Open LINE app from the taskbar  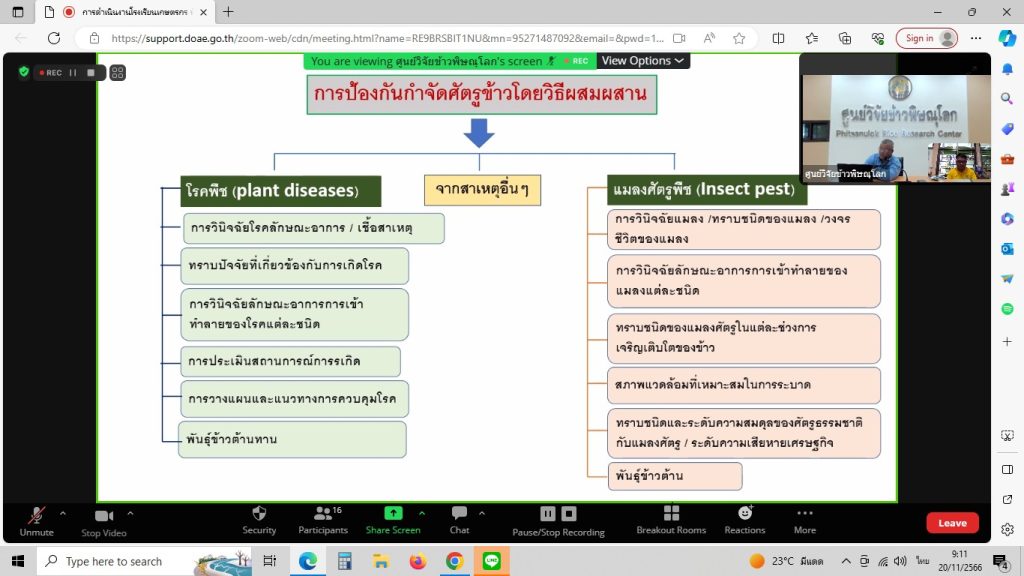click(x=490, y=561)
